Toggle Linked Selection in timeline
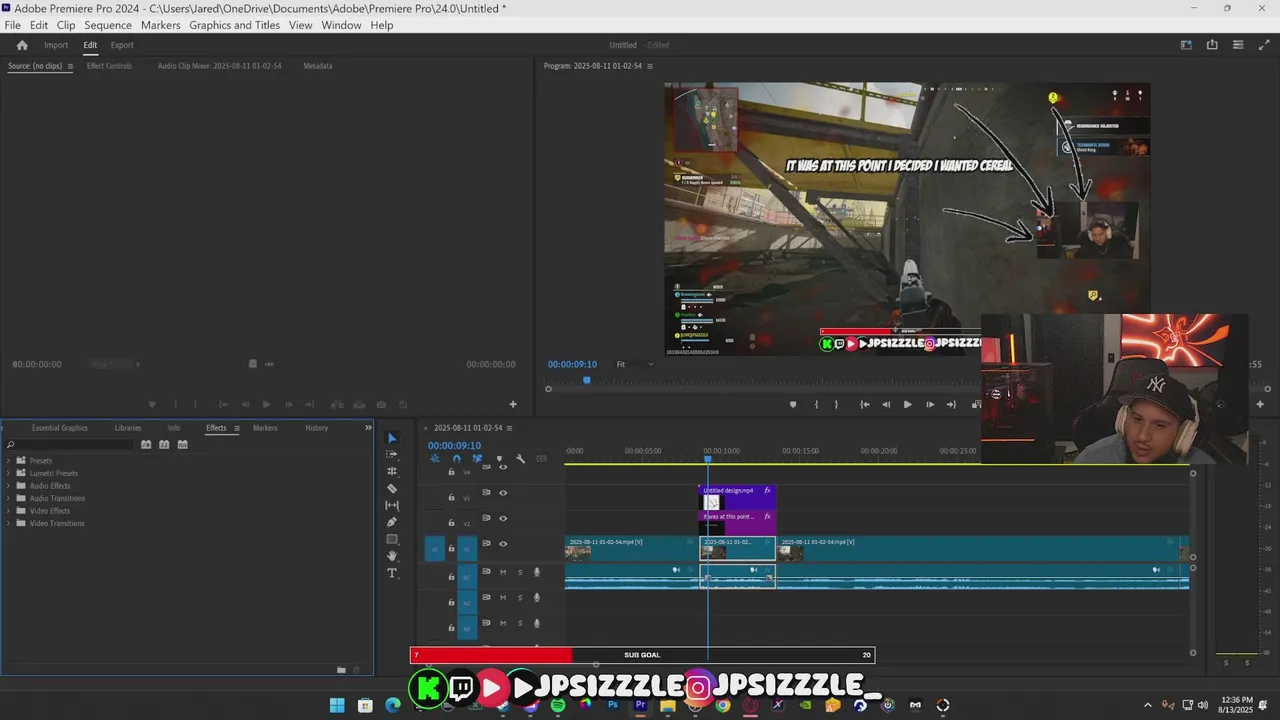This screenshot has height=720, width=1280. (478, 459)
